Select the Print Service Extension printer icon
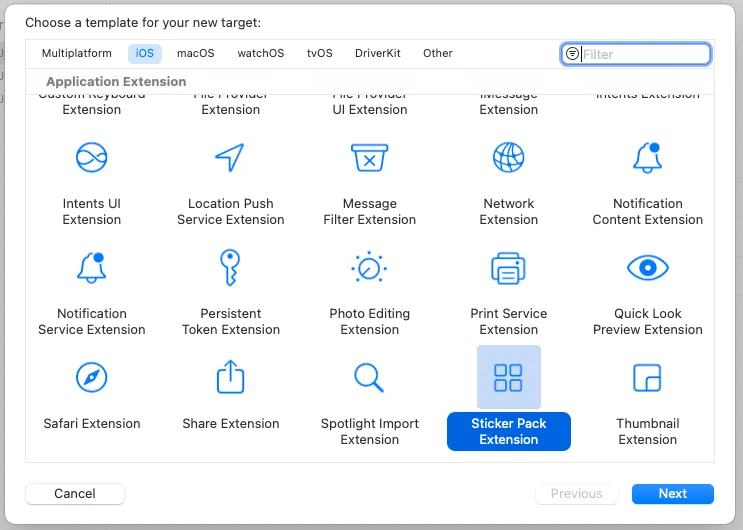Screen dimensions: 743x530 click(x=508, y=268)
